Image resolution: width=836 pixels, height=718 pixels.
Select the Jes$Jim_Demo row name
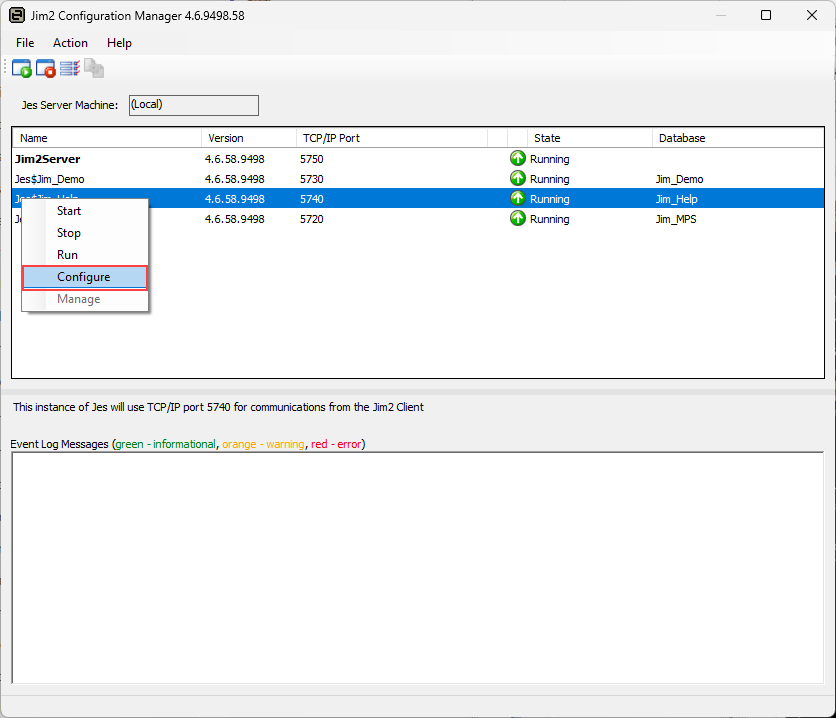pyautogui.click(x=50, y=179)
